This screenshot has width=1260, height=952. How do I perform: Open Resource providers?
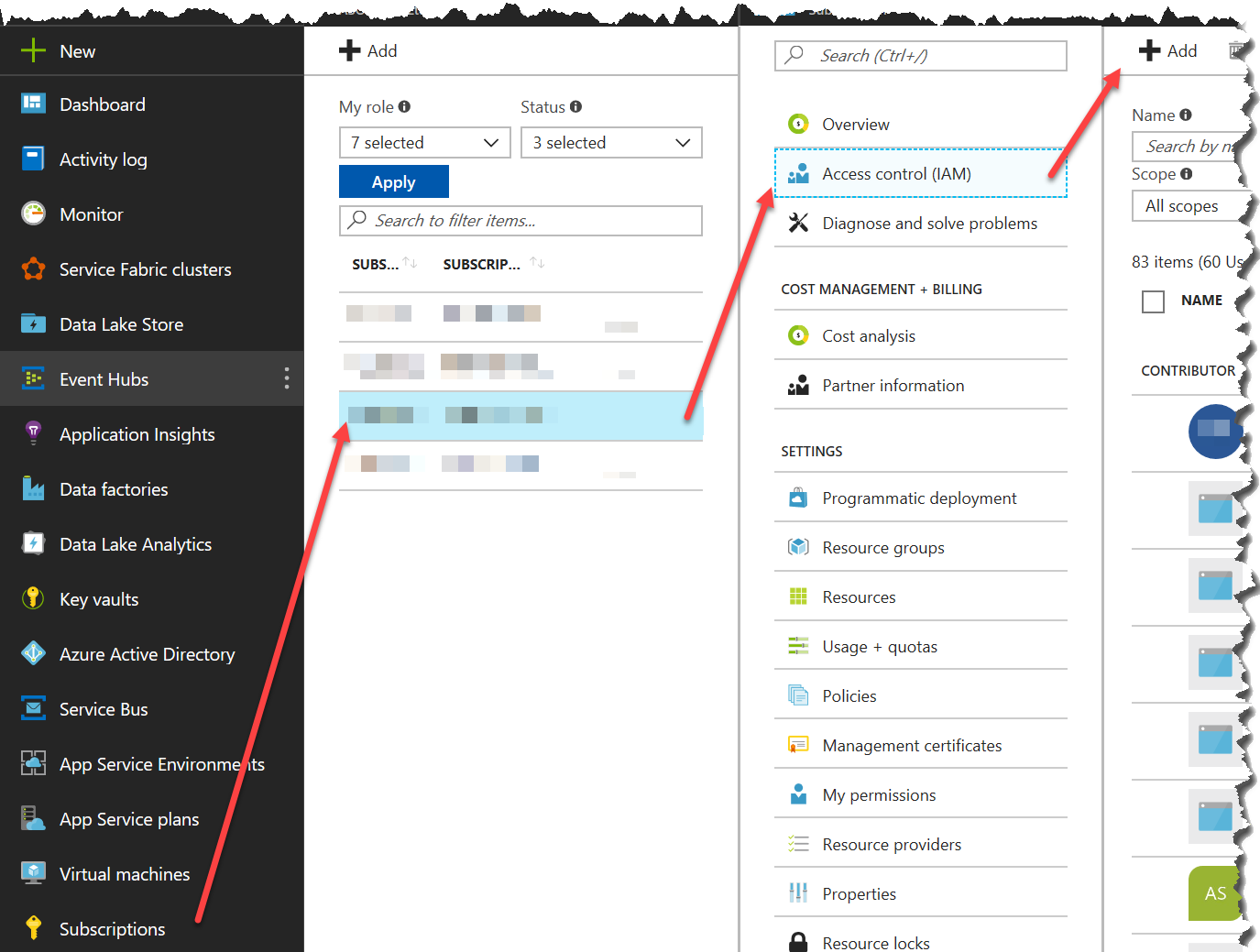pos(920,844)
